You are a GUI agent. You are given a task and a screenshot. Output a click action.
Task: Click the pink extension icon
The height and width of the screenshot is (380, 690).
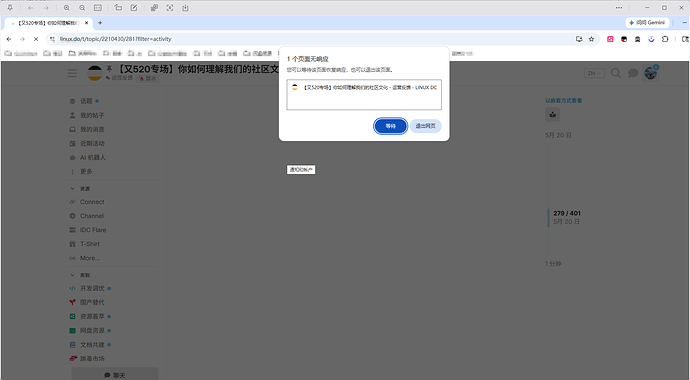tap(610, 39)
